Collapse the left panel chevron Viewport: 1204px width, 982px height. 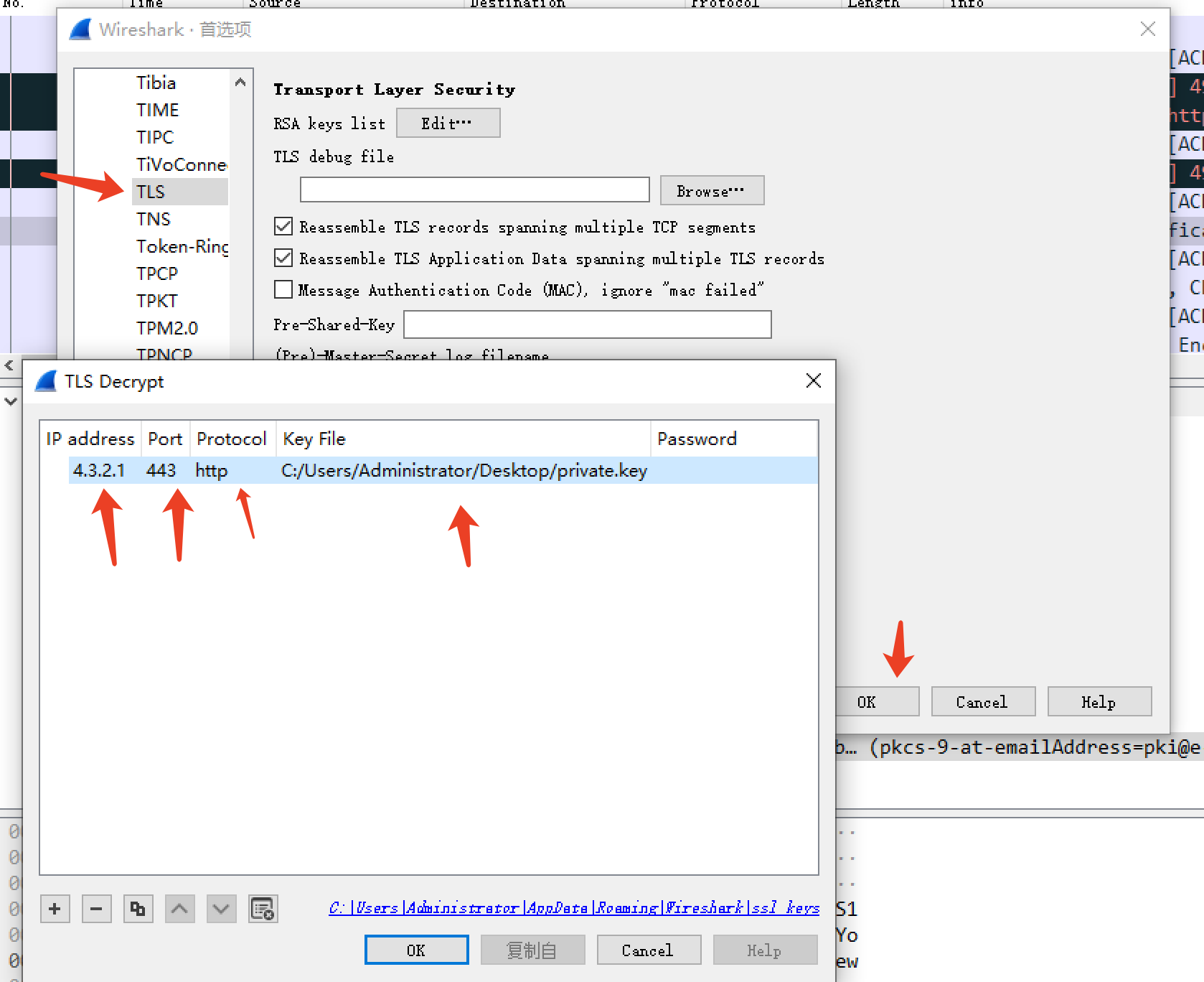pos(9,365)
